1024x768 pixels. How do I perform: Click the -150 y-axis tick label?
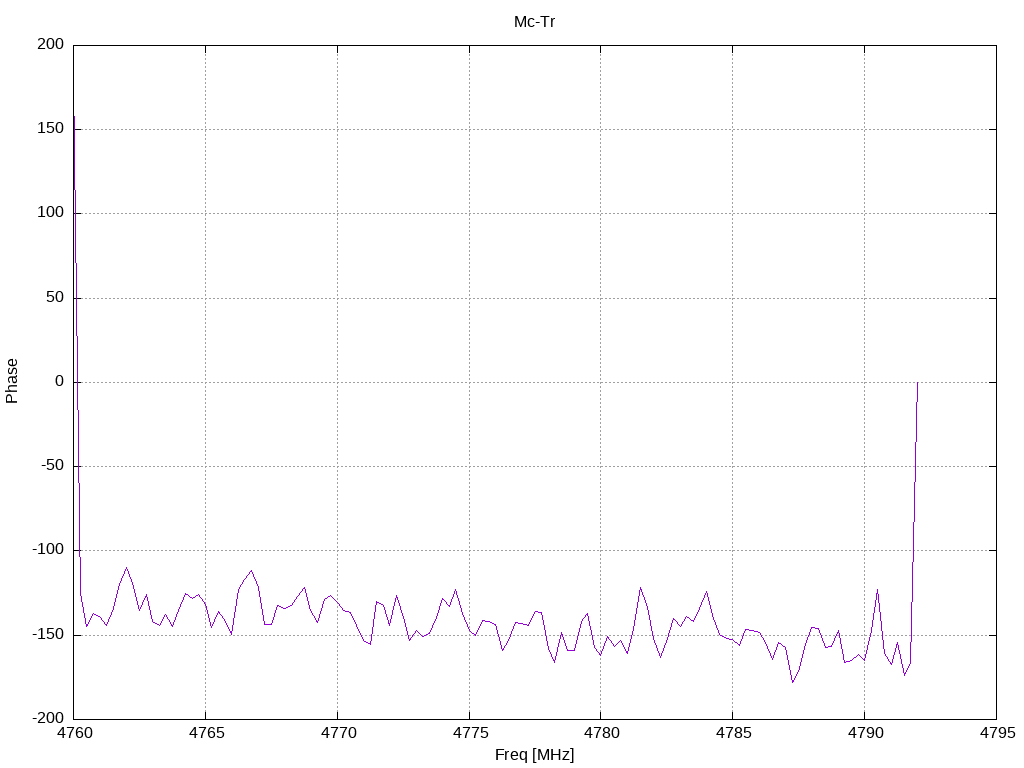click(48, 635)
